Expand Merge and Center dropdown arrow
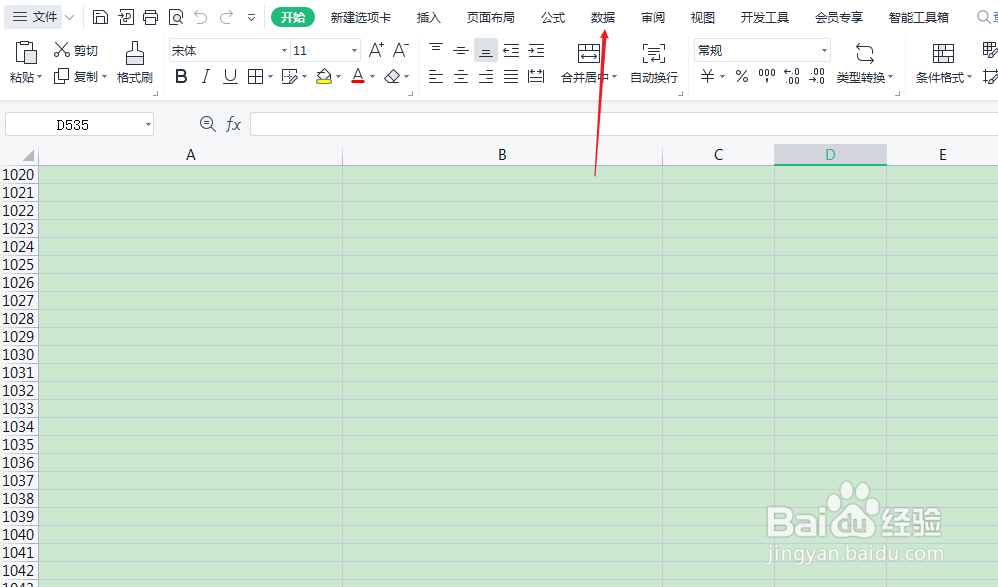Screen dimensions: 998x587 click(x=614, y=77)
